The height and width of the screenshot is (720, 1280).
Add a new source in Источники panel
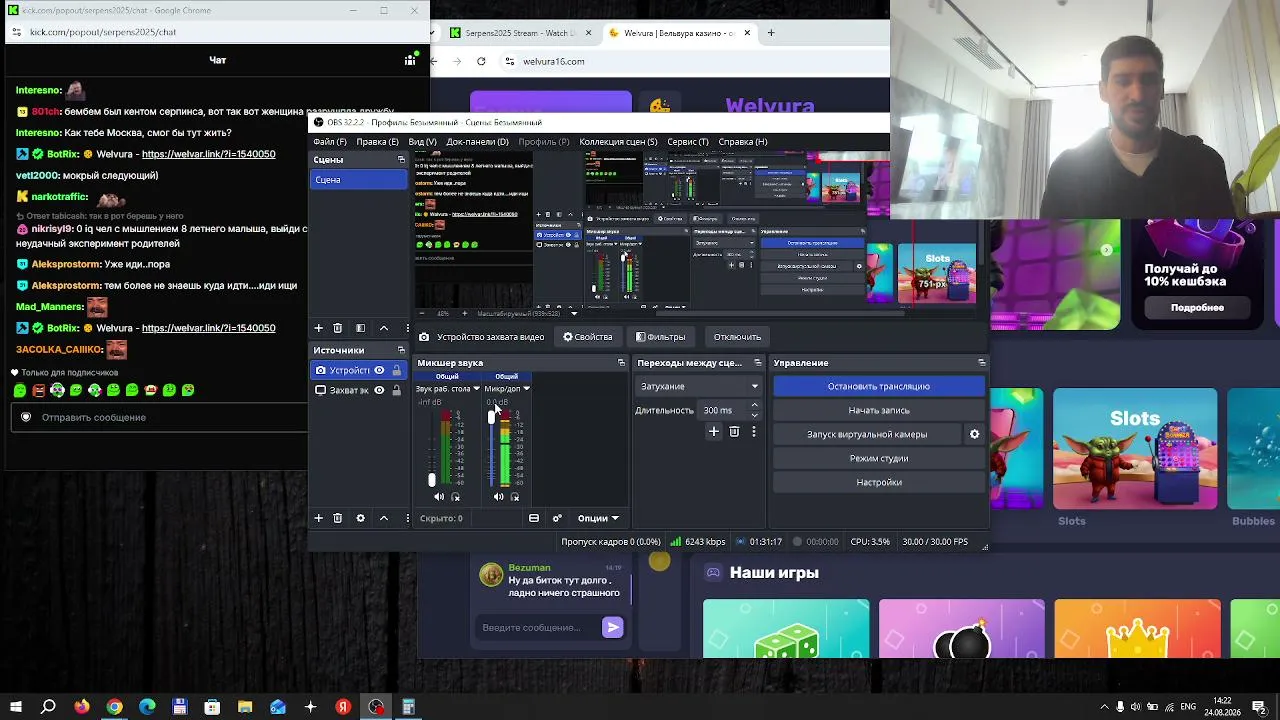(319, 518)
